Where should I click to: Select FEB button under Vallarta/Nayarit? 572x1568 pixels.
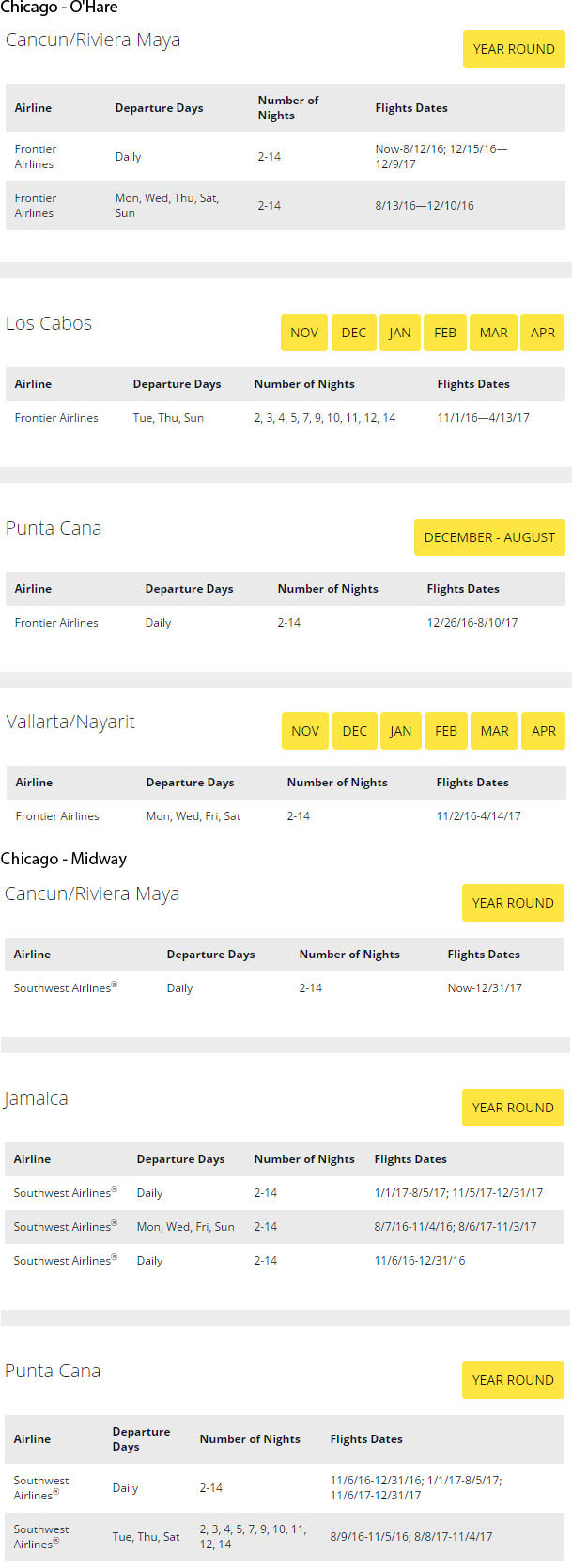click(446, 731)
